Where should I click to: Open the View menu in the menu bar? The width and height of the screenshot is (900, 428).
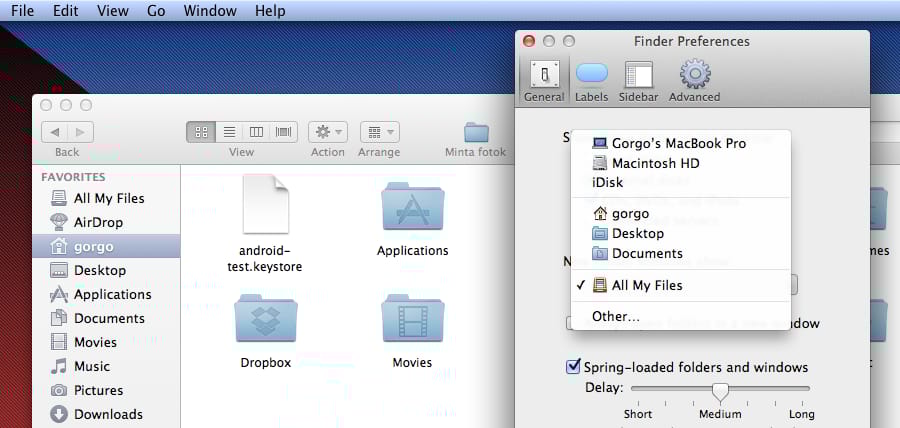click(113, 11)
